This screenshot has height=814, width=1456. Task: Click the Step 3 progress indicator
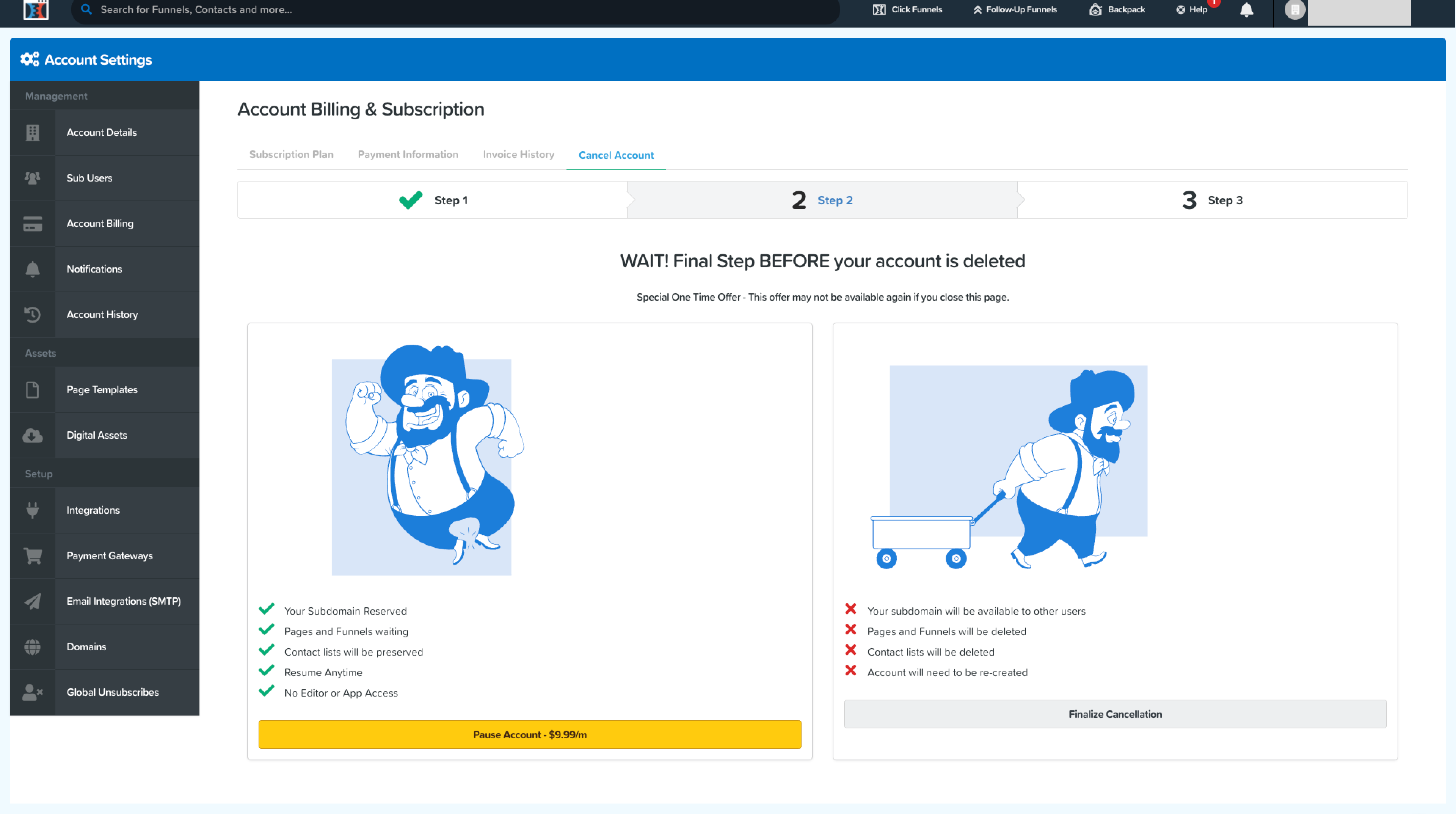coord(1212,200)
